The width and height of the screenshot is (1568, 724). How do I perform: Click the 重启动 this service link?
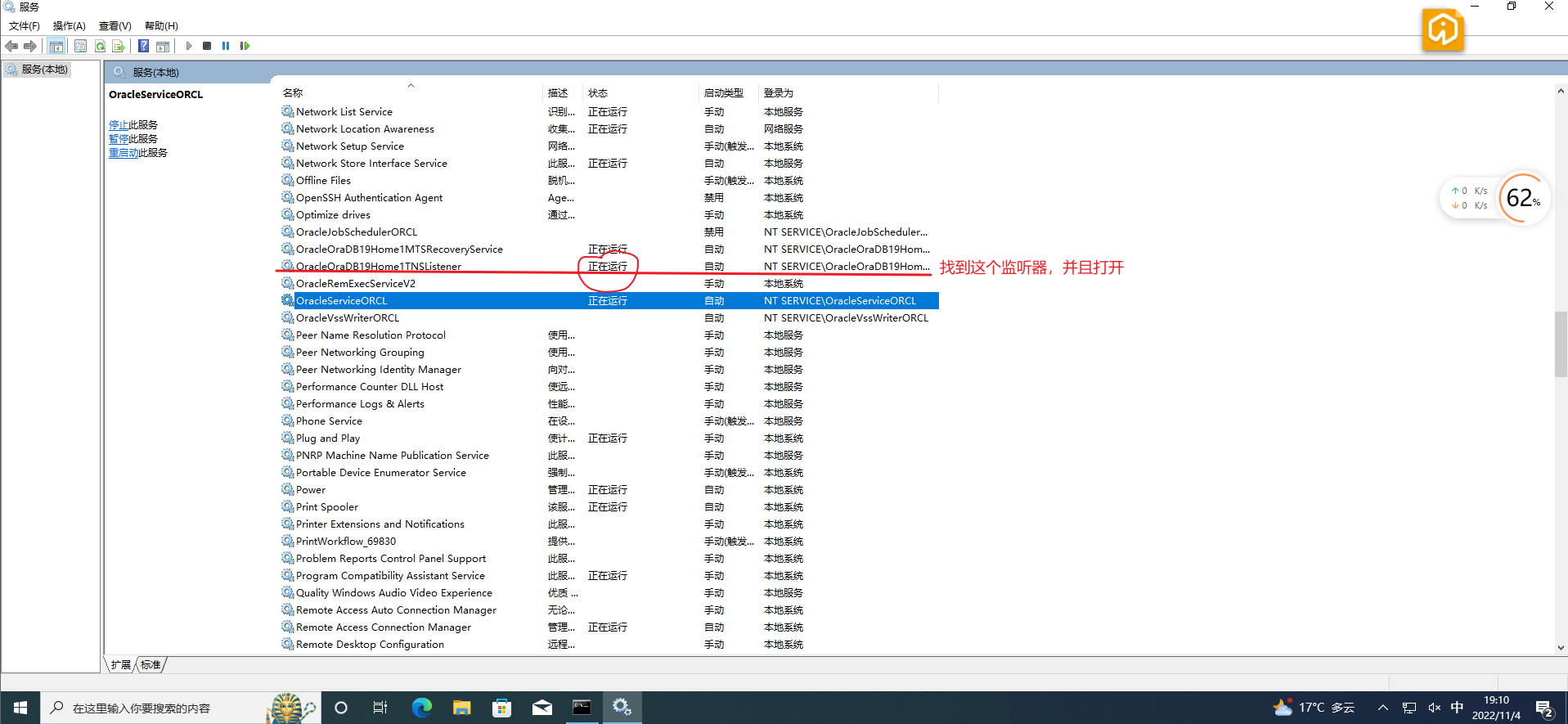(x=124, y=153)
